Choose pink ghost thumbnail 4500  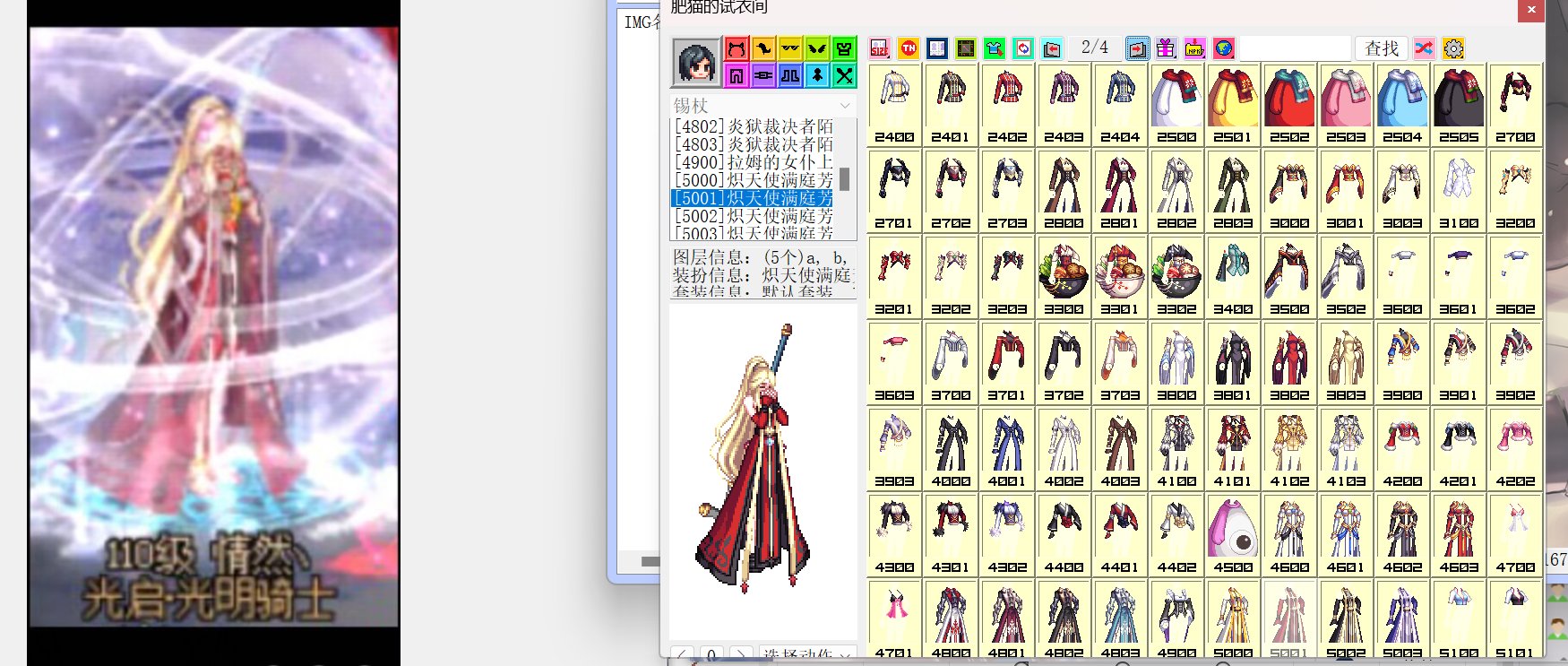1233,535
